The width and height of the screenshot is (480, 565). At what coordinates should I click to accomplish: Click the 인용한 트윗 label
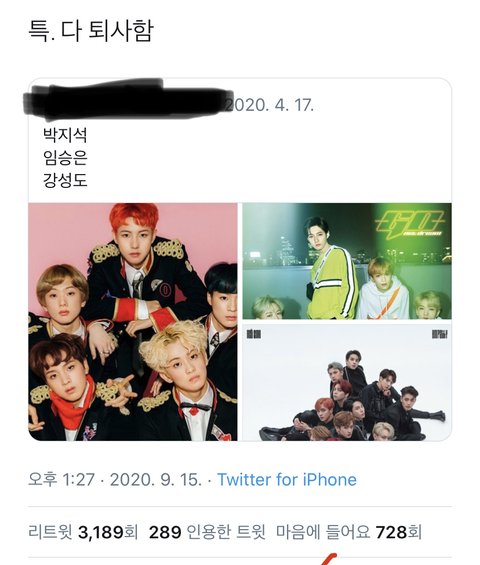pyautogui.click(x=226, y=532)
